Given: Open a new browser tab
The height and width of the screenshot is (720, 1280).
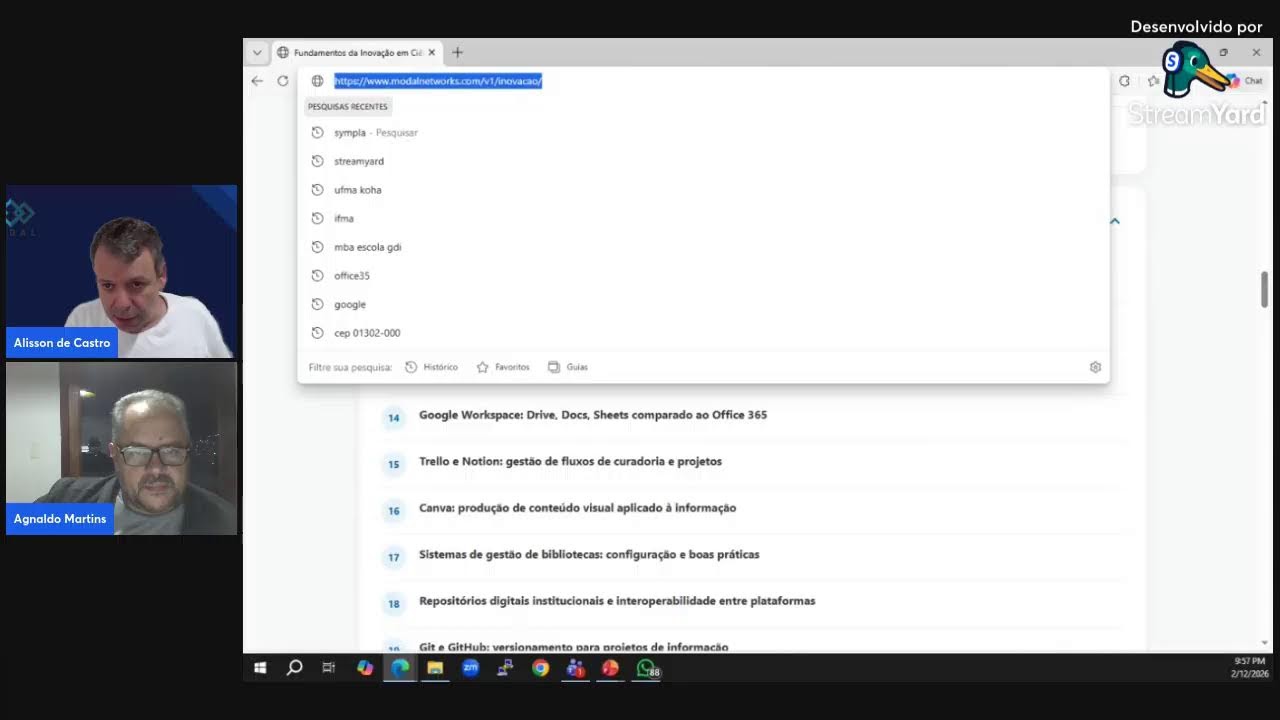Looking at the screenshot, I should point(457,52).
